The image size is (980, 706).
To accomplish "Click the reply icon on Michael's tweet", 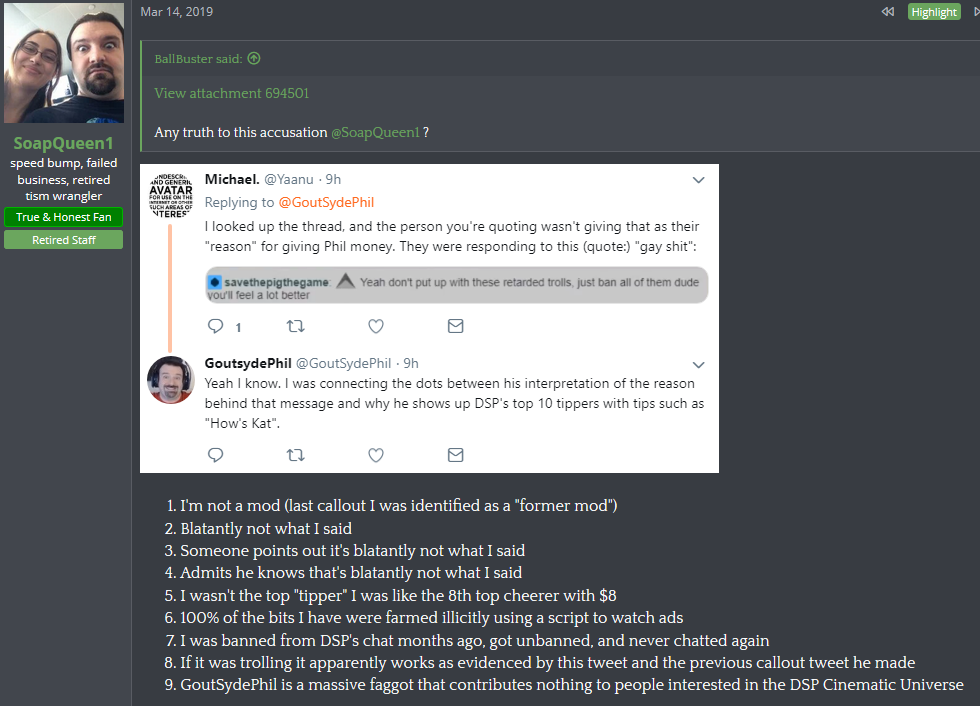I will point(216,326).
